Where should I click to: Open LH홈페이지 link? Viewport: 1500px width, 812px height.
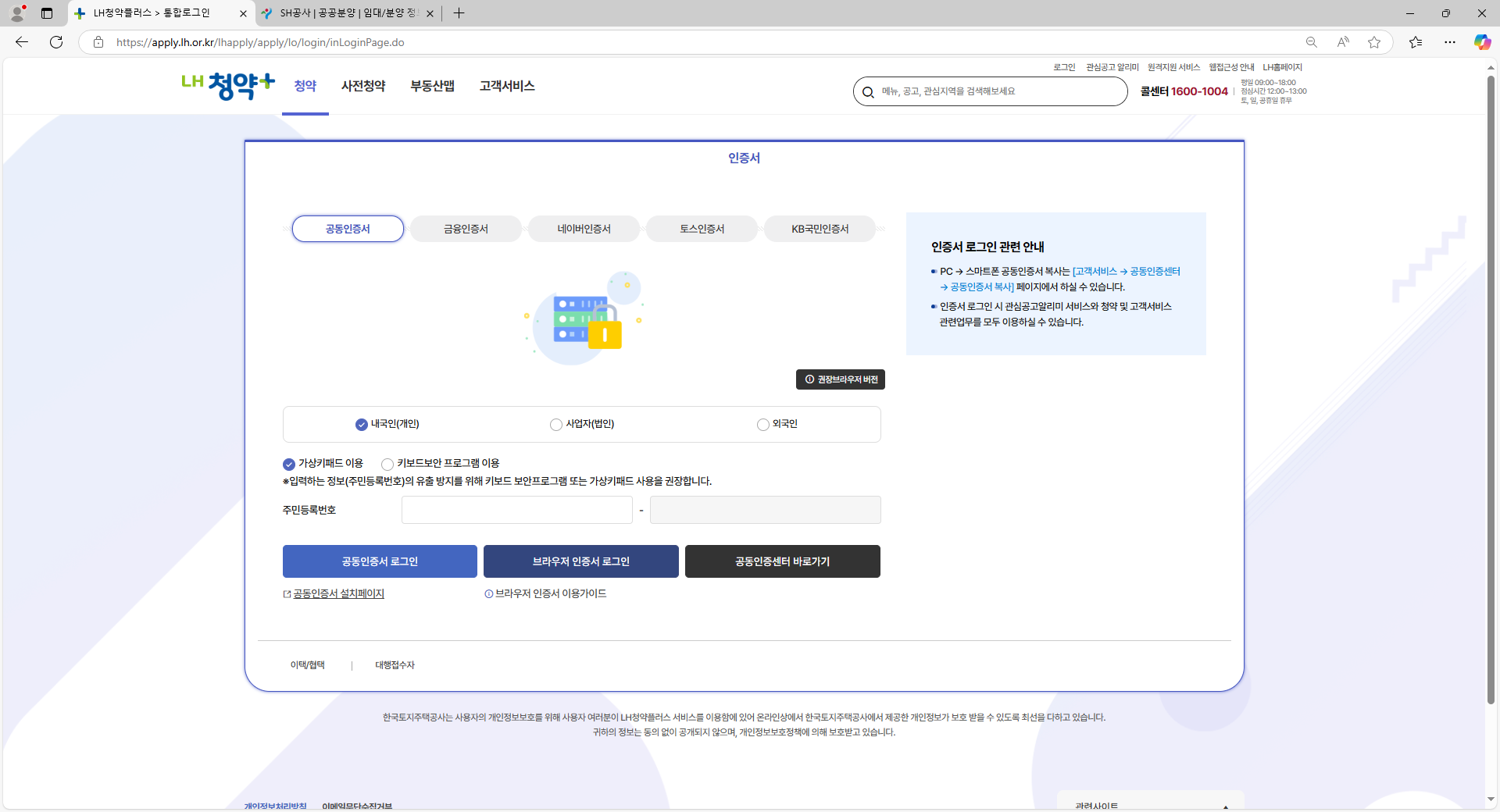[x=1282, y=67]
